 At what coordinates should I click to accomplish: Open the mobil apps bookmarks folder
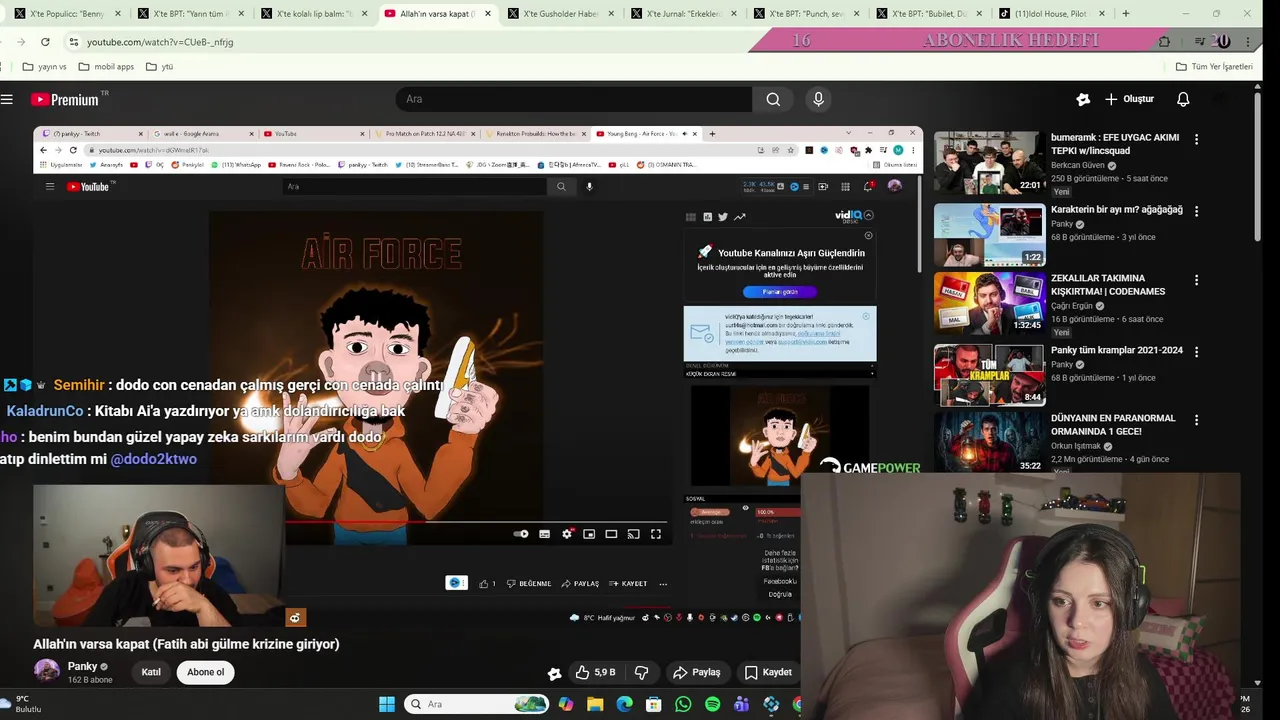pyautogui.click(x=105, y=67)
